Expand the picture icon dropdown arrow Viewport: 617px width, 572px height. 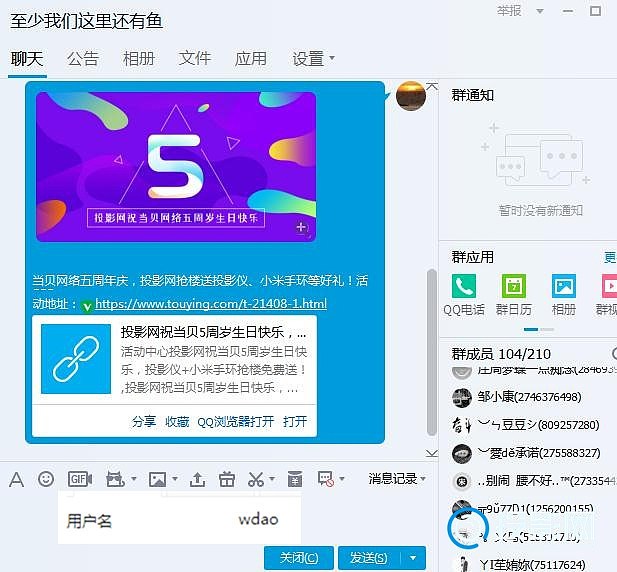pos(175,479)
